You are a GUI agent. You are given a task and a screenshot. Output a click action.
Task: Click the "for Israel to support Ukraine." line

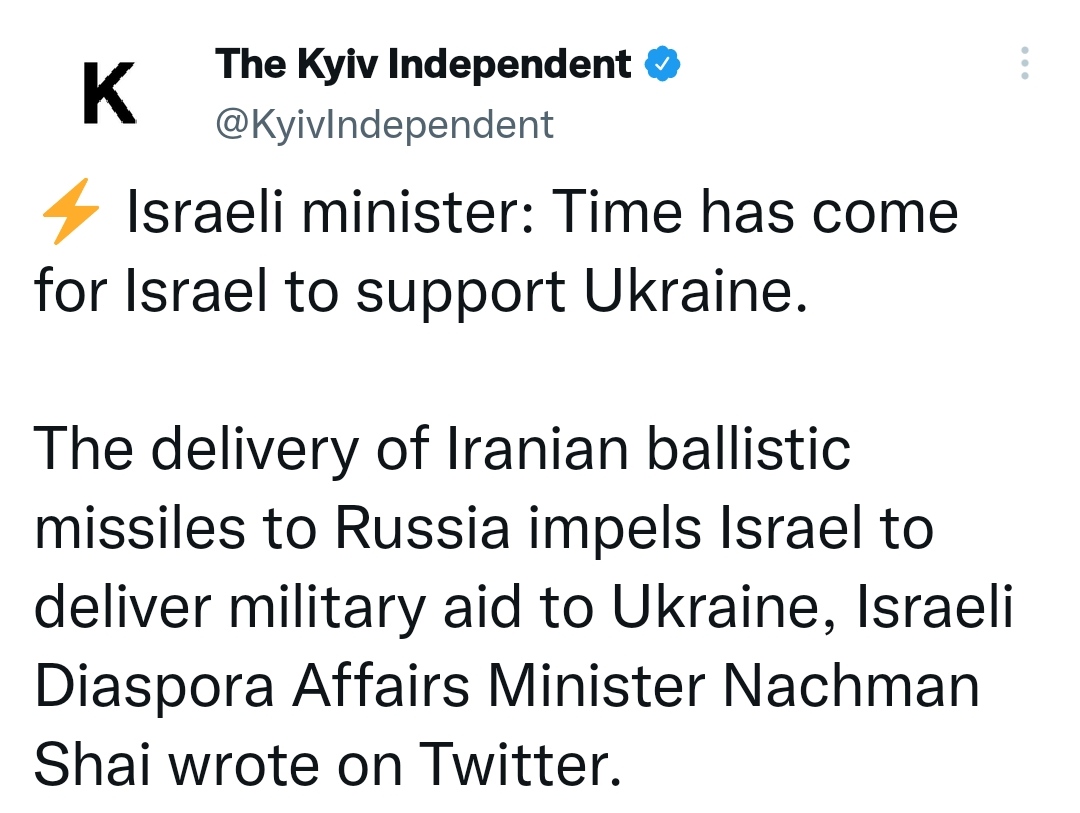click(x=420, y=293)
